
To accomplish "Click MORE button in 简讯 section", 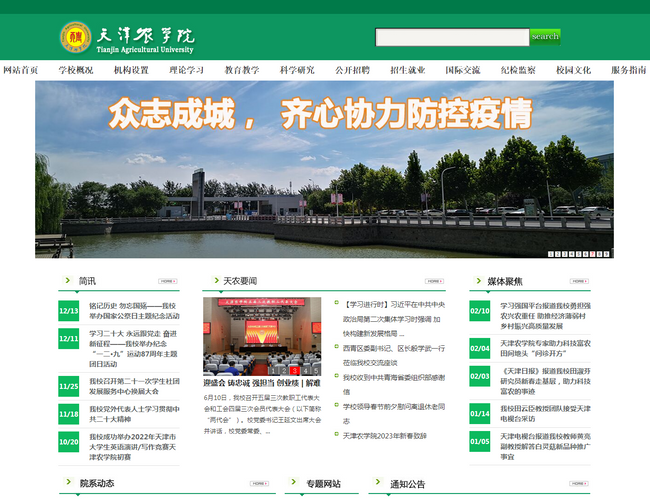I will tap(167, 281).
